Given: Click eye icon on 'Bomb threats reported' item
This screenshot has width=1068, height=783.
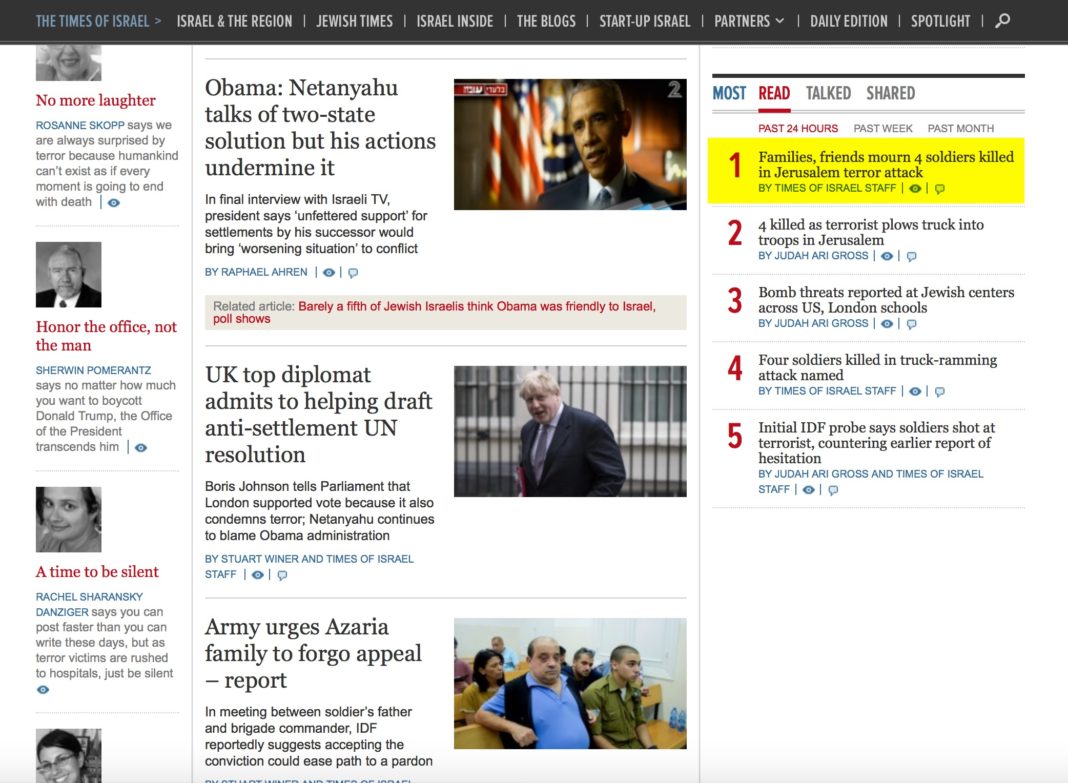Looking at the screenshot, I should [x=887, y=323].
